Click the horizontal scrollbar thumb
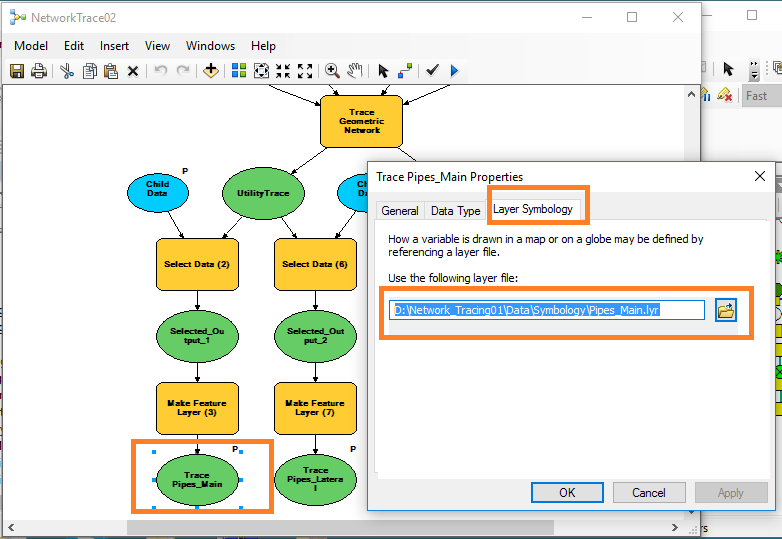The image size is (782, 539). click(x=340, y=528)
